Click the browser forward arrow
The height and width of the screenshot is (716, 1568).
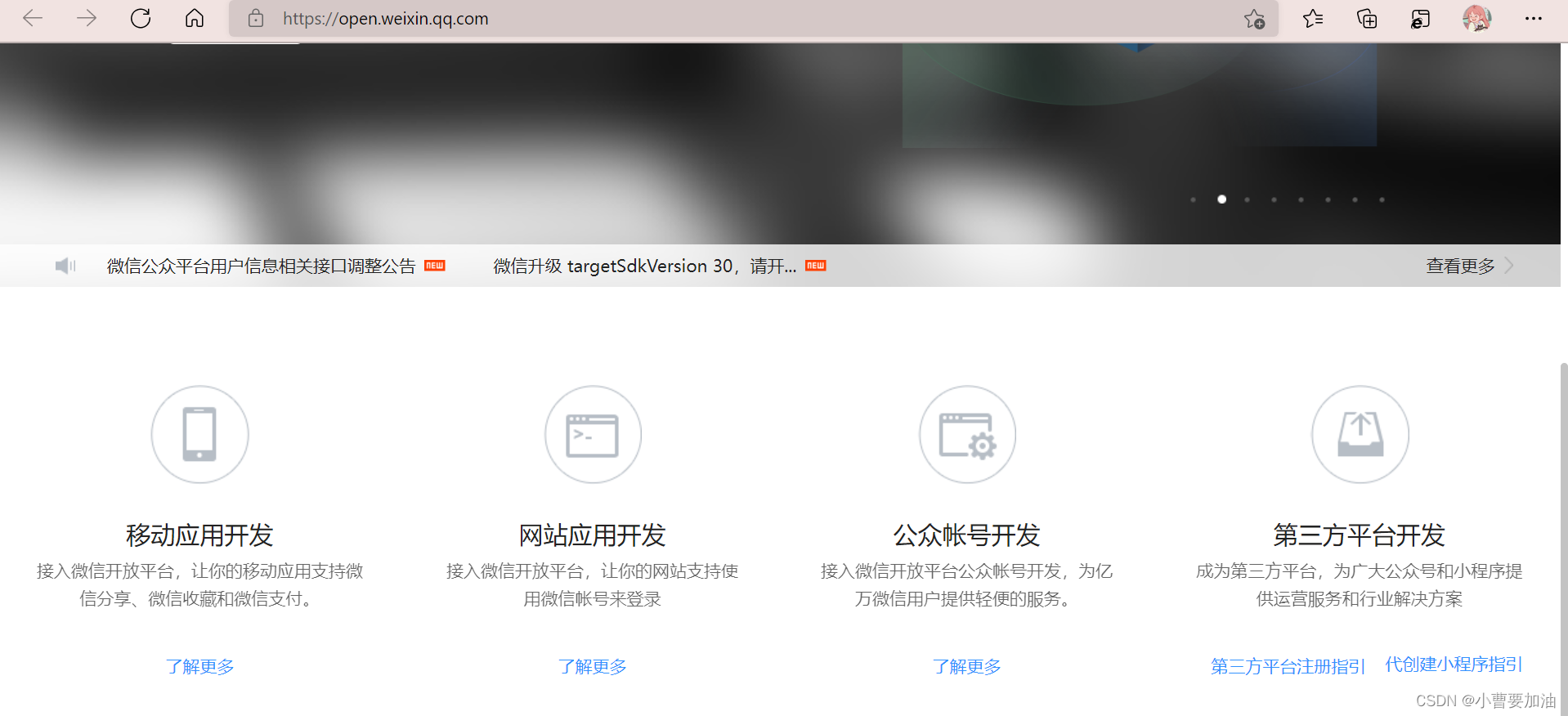(x=86, y=18)
